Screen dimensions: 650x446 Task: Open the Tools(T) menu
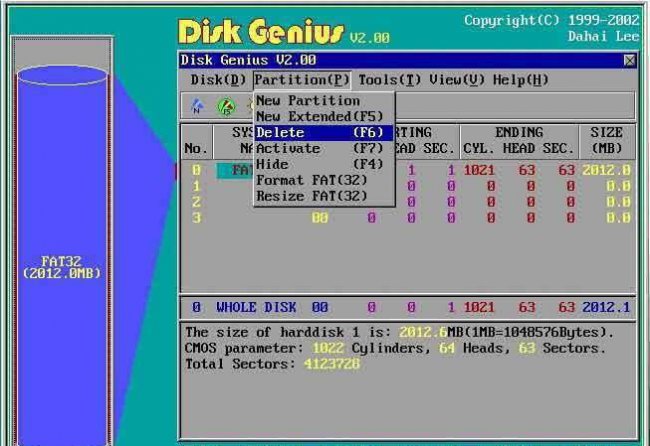pos(390,80)
